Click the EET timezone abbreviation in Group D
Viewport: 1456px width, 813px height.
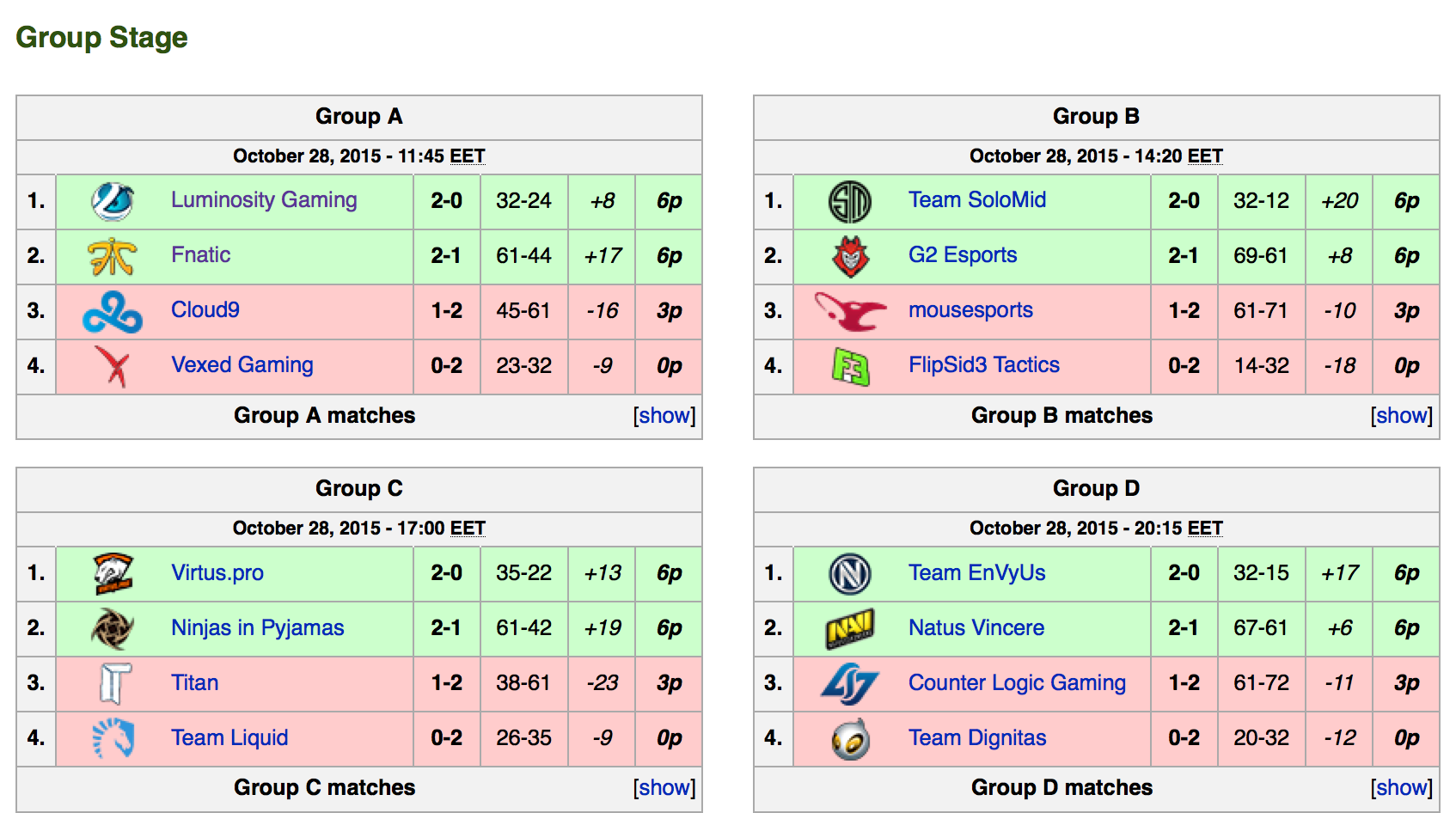1205,529
